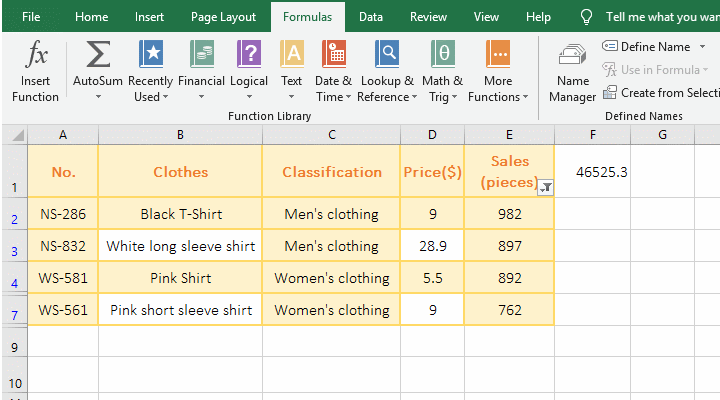Select row 7 header
Image resolution: width=720 pixels, height=400 pixels.
15,310
